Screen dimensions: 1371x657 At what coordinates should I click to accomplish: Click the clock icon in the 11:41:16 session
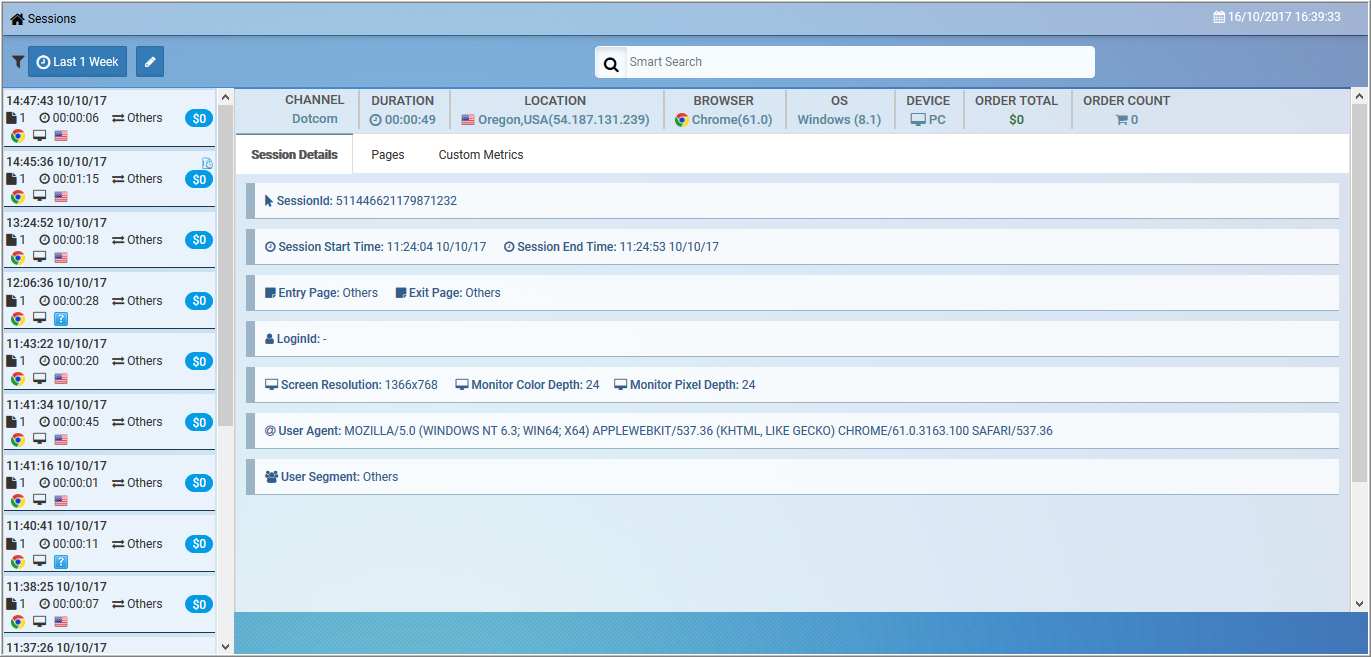(45, 483)
